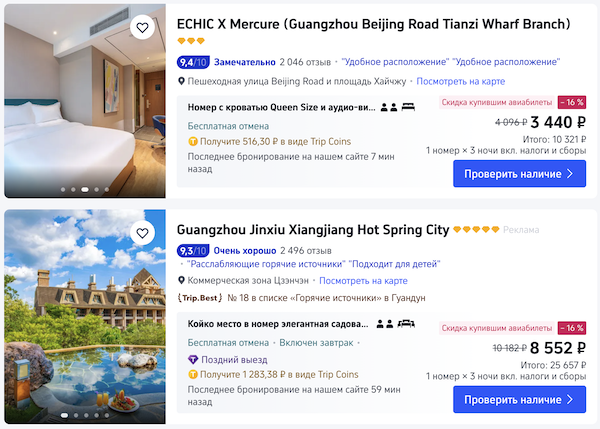The image size is (600, 429).
Task: Click the Trip.Best badge icon
Action: [200, 298]
